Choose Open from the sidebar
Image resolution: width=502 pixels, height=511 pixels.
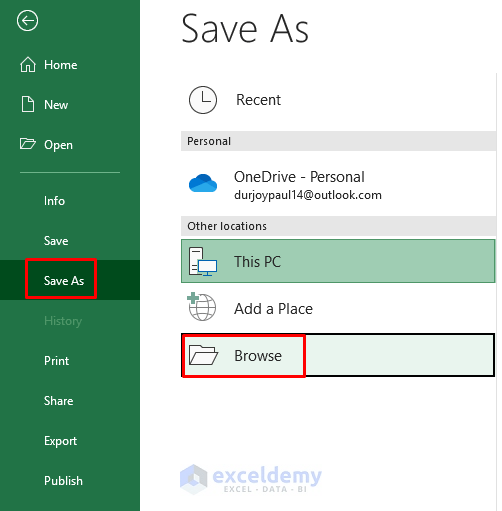pyautogui.click(x=70, y=145)
